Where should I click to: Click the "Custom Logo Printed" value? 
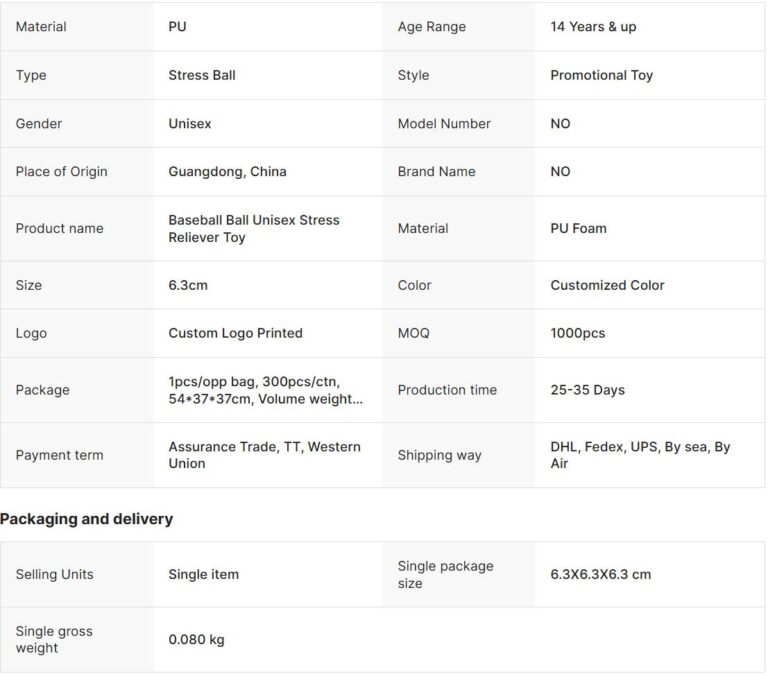tap(235, 333)
